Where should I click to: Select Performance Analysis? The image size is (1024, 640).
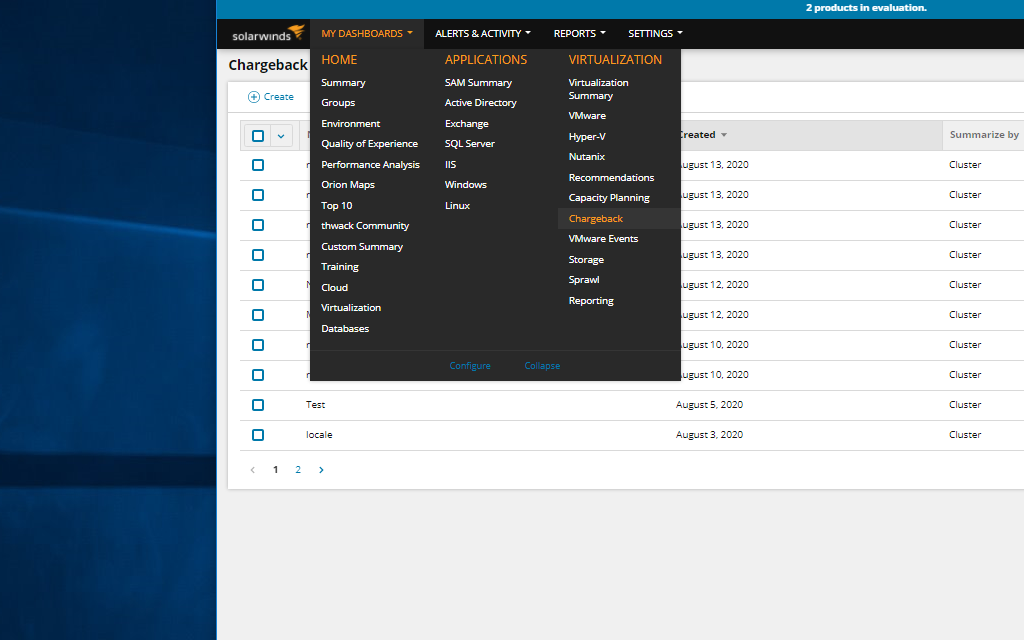[x=370, y=165]
